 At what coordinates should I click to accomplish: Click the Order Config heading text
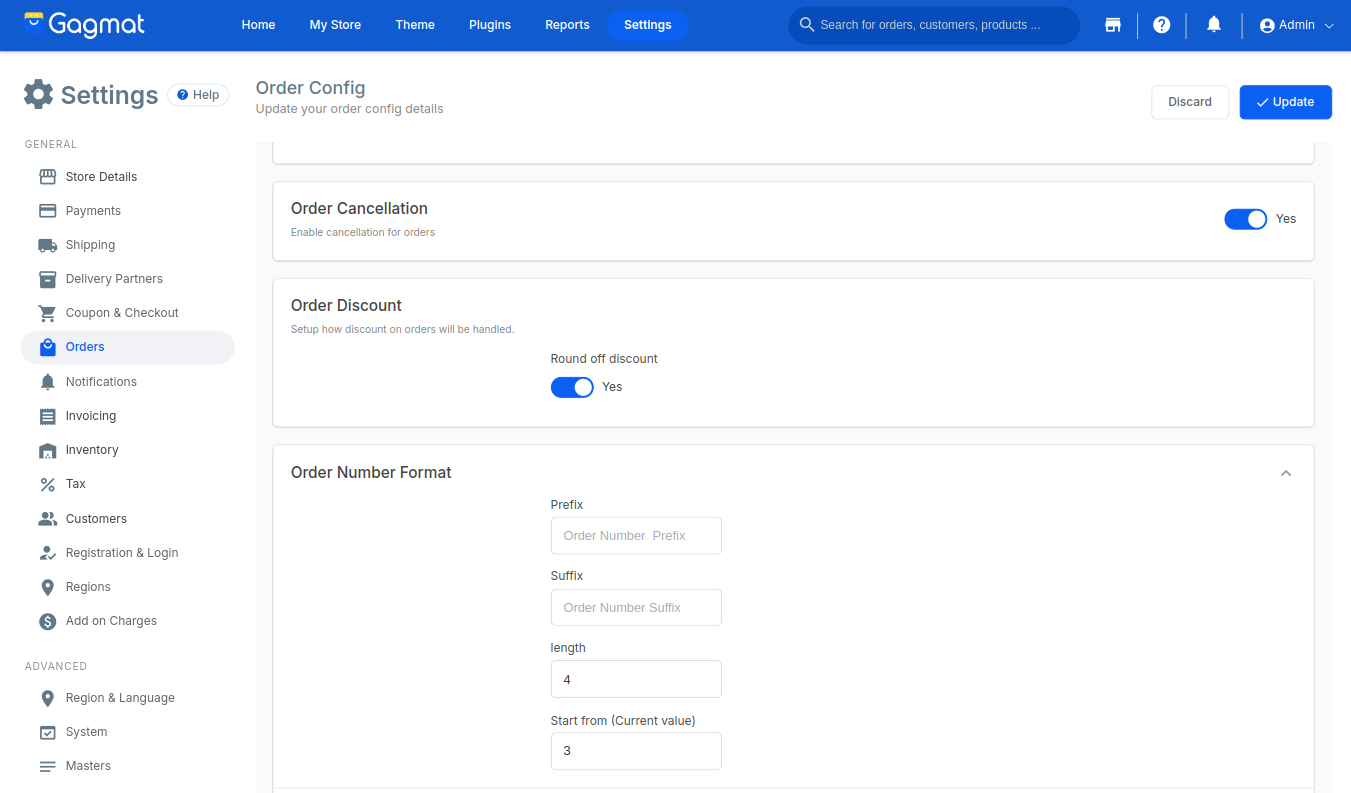coord(310,88)
